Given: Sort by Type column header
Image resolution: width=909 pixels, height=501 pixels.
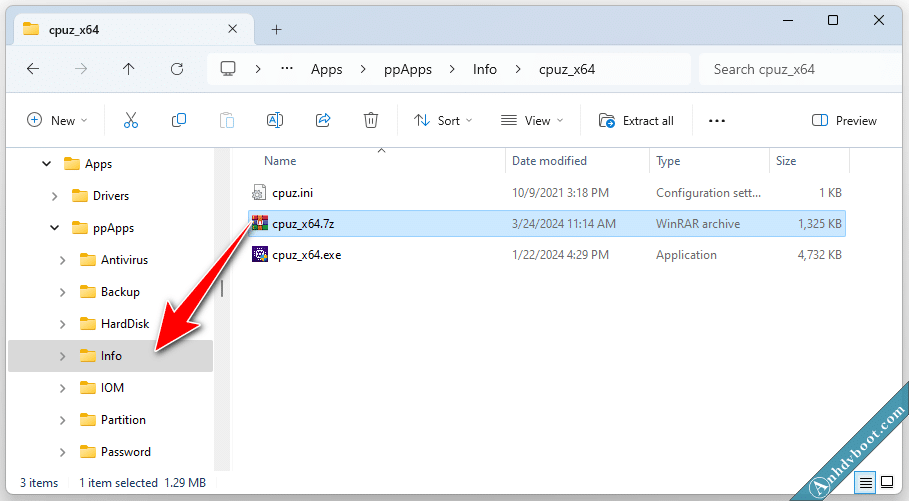Looking at the screenshot, I should [668, 161].
